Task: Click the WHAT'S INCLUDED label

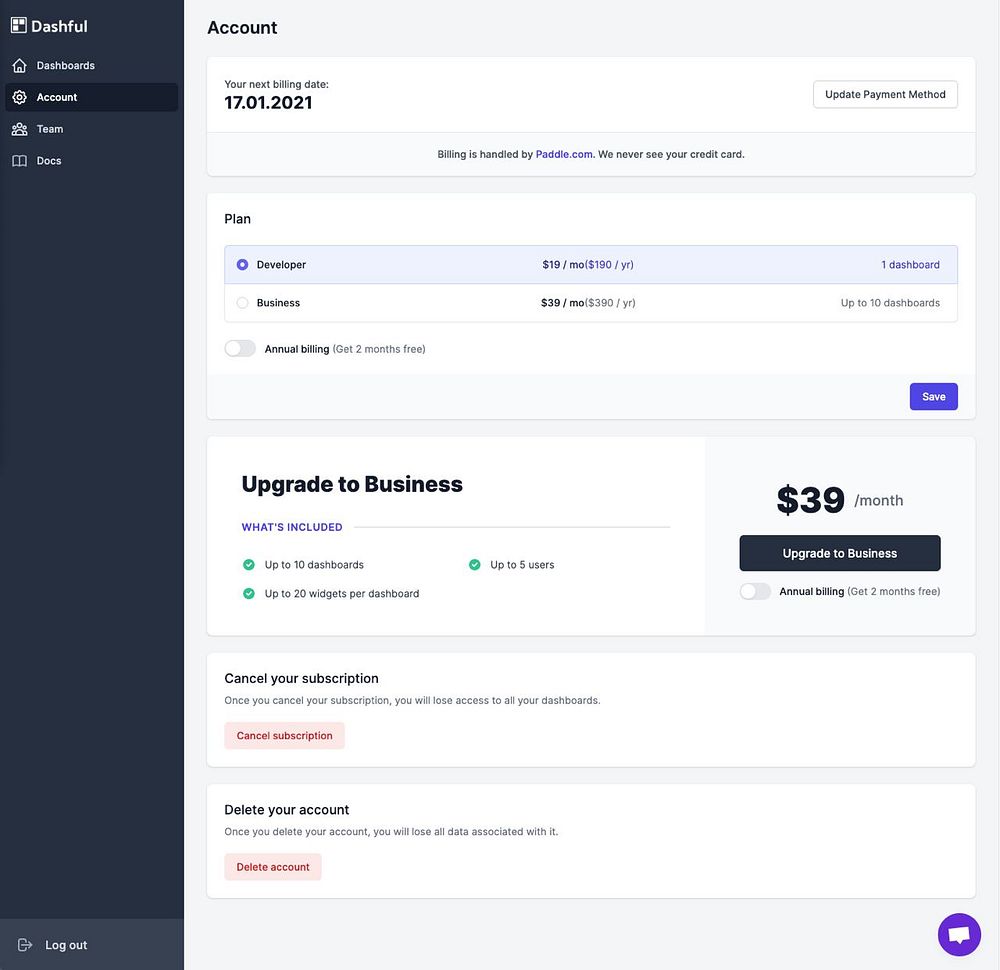Action: coord(292,527)
